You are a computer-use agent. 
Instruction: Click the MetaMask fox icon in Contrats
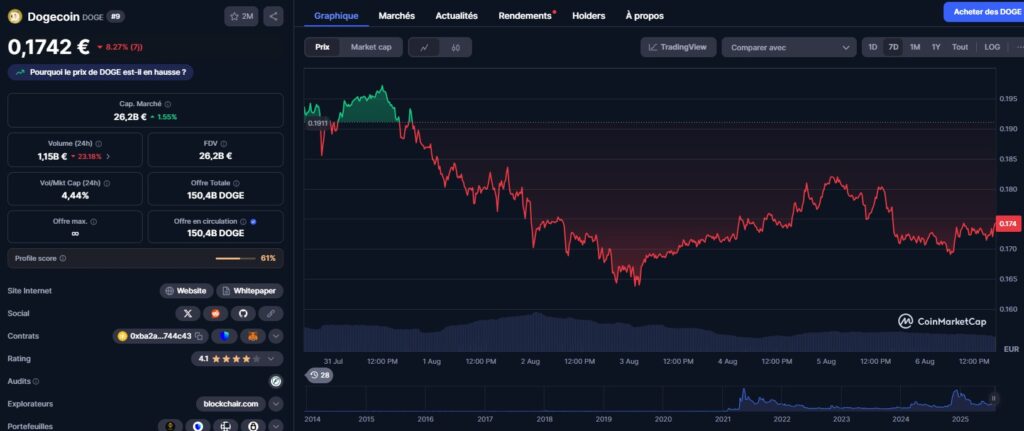point(252,336)
